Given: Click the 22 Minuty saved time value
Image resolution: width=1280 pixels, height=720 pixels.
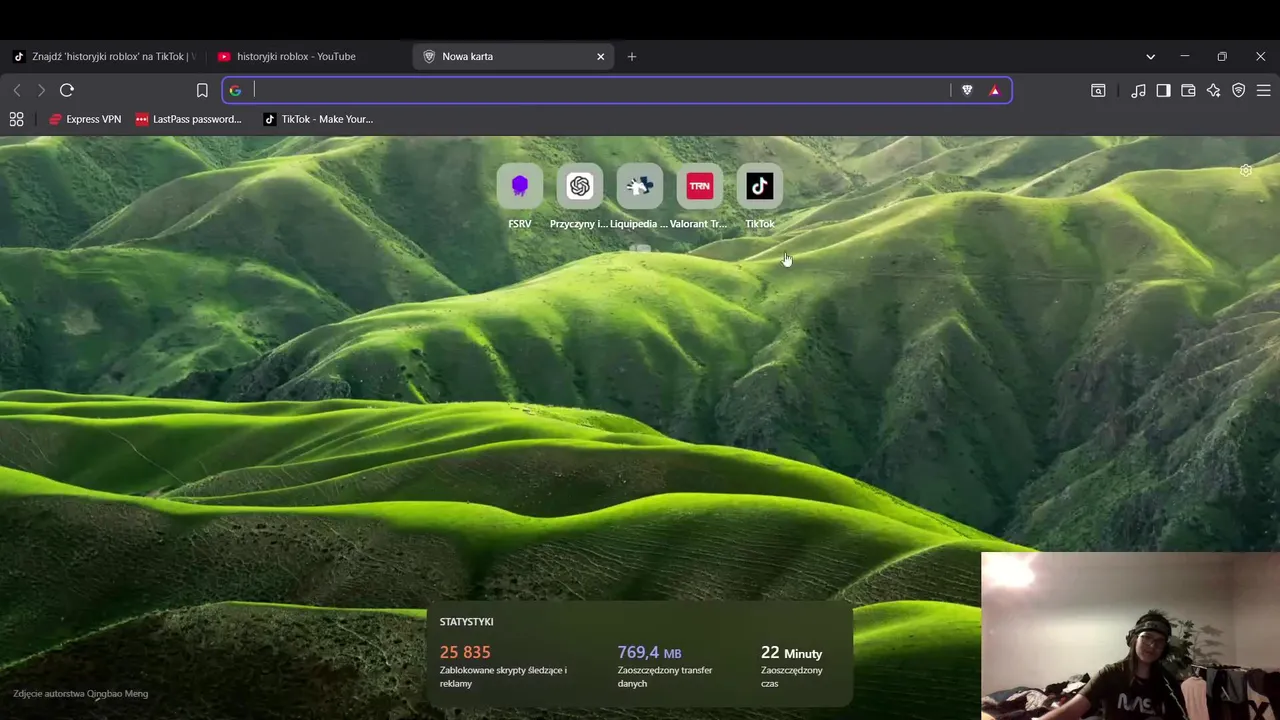Looking at the screenshot, I should (x=791, y=653).
